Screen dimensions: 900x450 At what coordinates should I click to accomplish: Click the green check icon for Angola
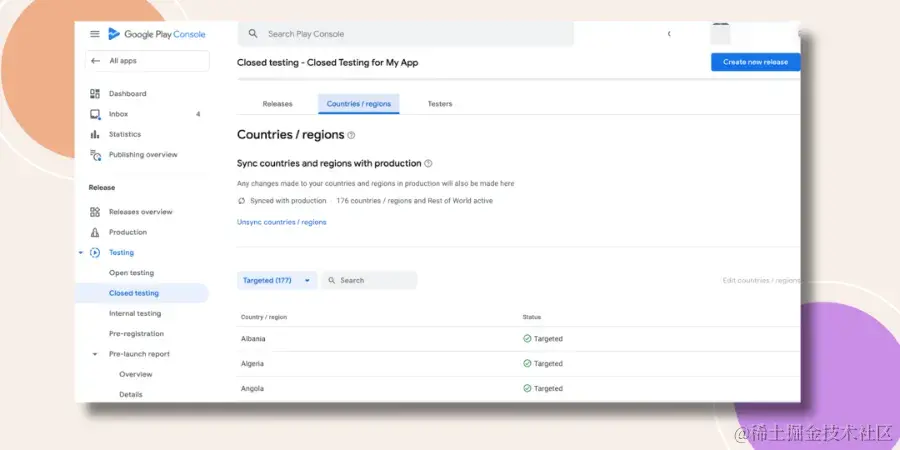click(x=527, y=389)
